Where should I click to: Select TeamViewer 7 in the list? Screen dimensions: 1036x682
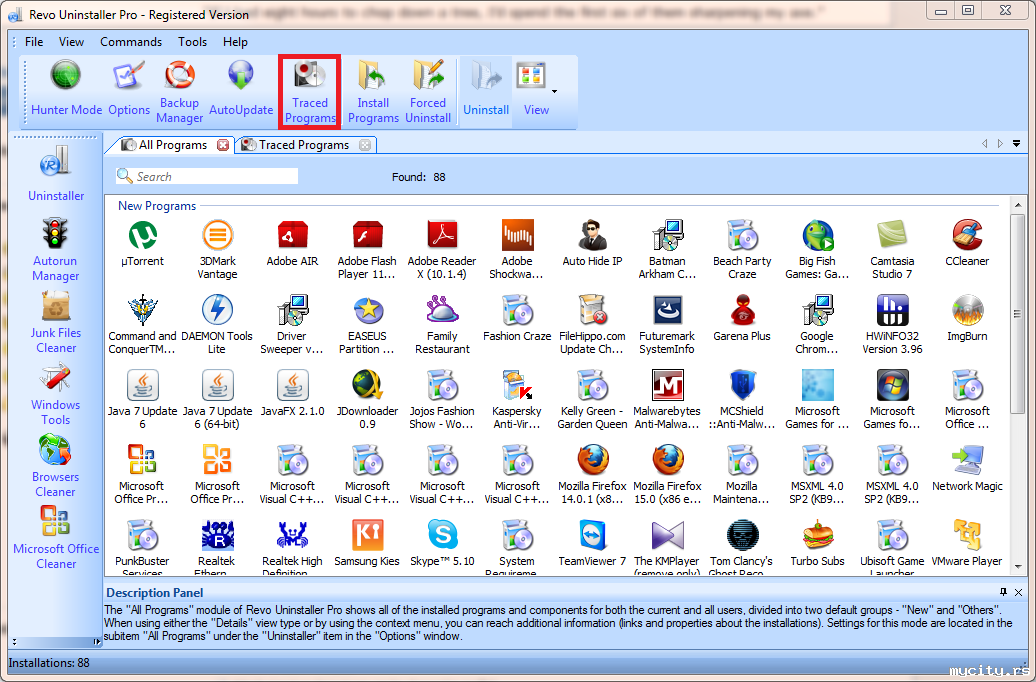pyautogui.click(x=592, y=543)
